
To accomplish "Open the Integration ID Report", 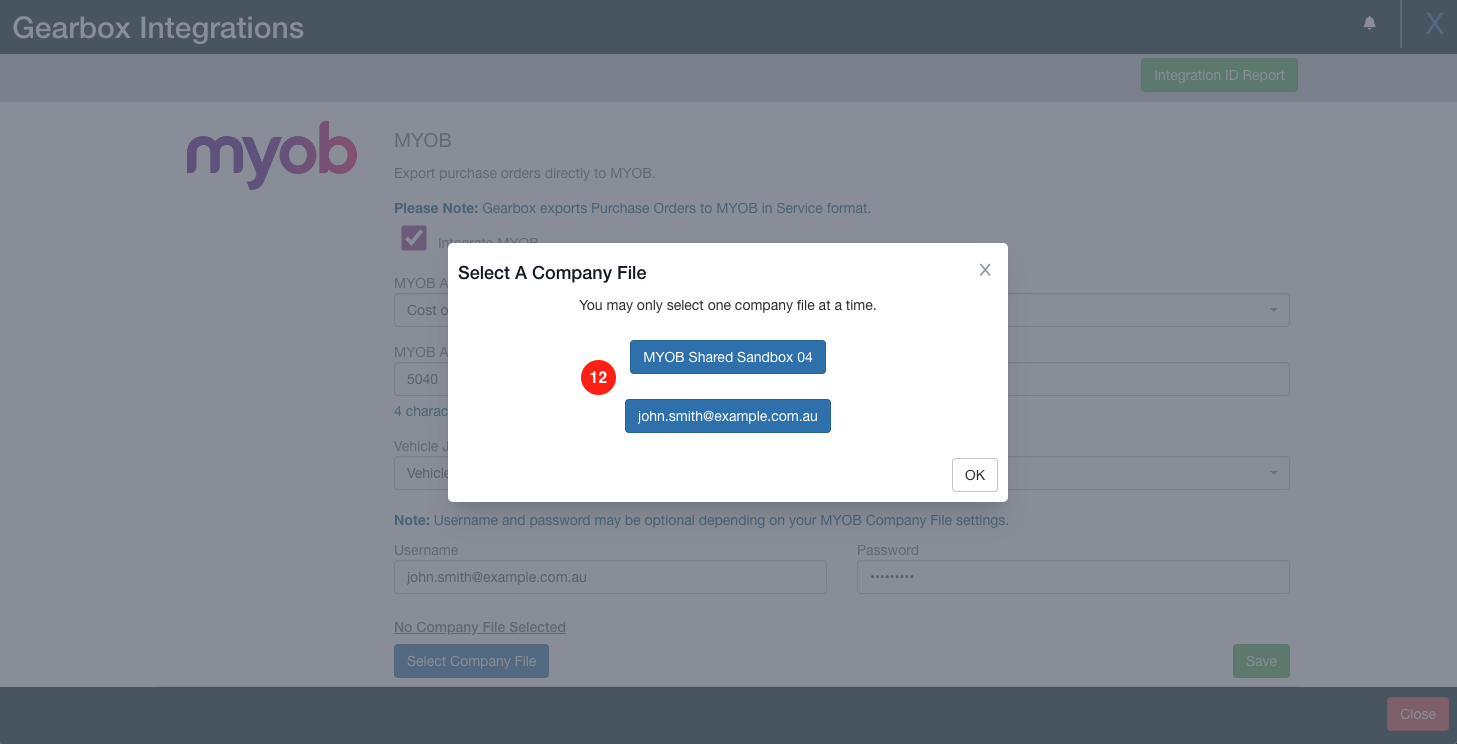I will [1218, 74].
